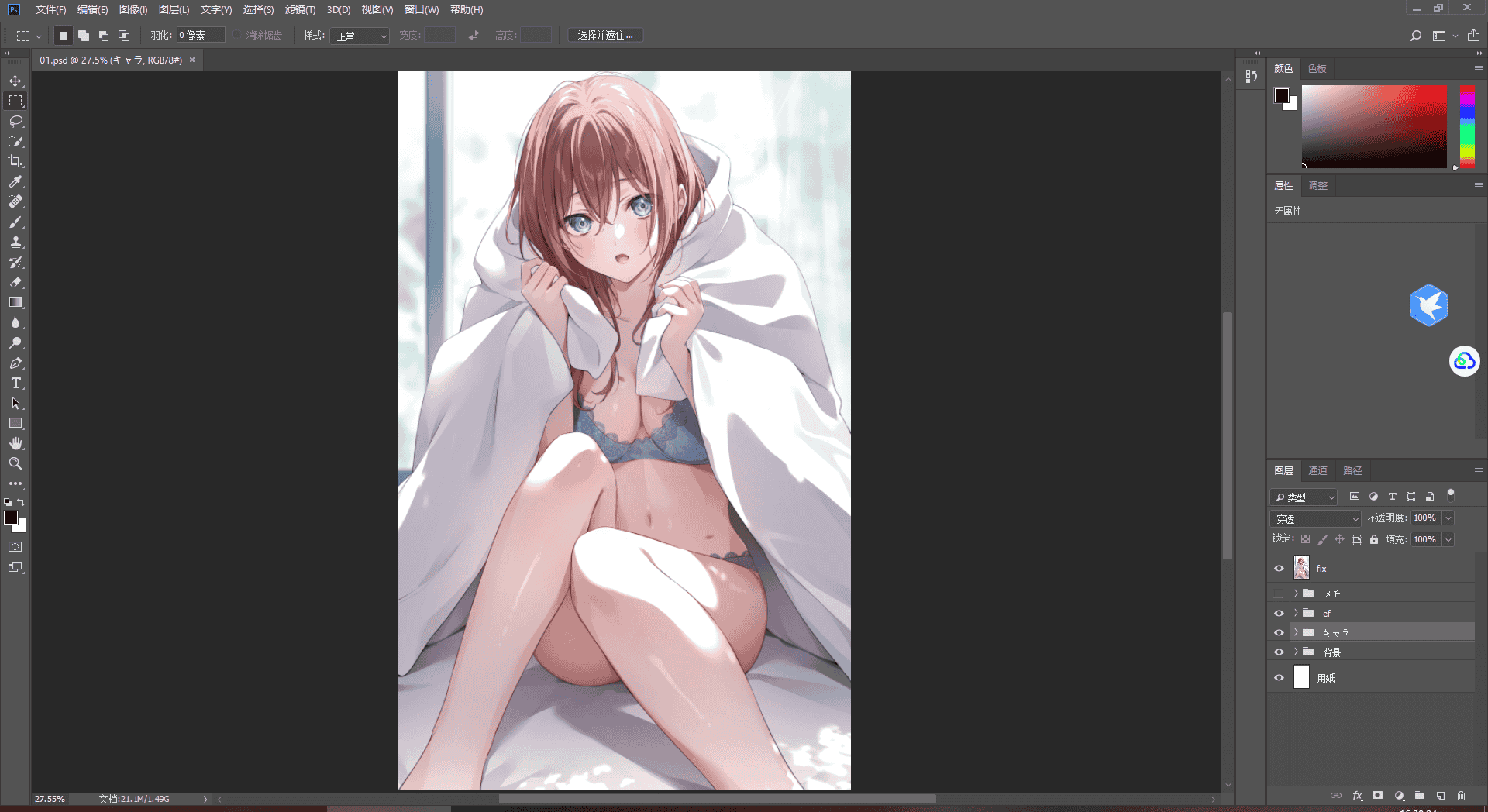Select the Eyedropper tool

(x=15, y=181)
